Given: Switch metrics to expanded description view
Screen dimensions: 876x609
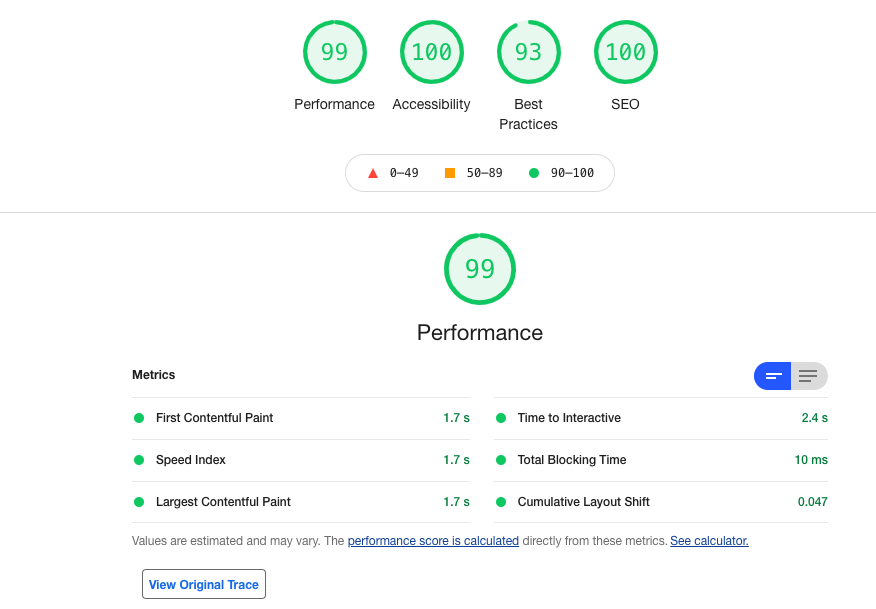Looking at the screenshot, I should click(x=809, y=376).
